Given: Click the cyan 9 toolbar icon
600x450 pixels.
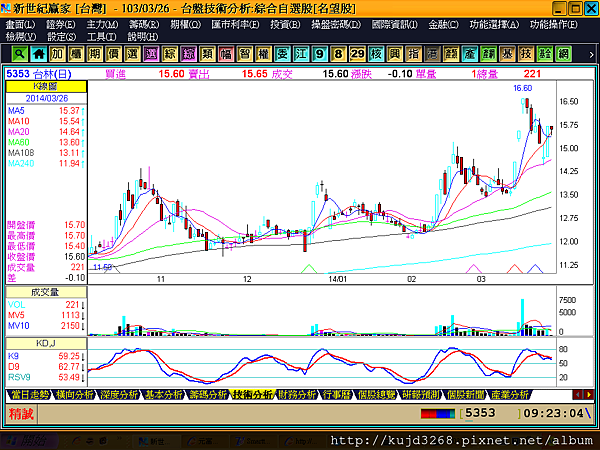Looking at the screenshot, I should (x=320, y=54).
